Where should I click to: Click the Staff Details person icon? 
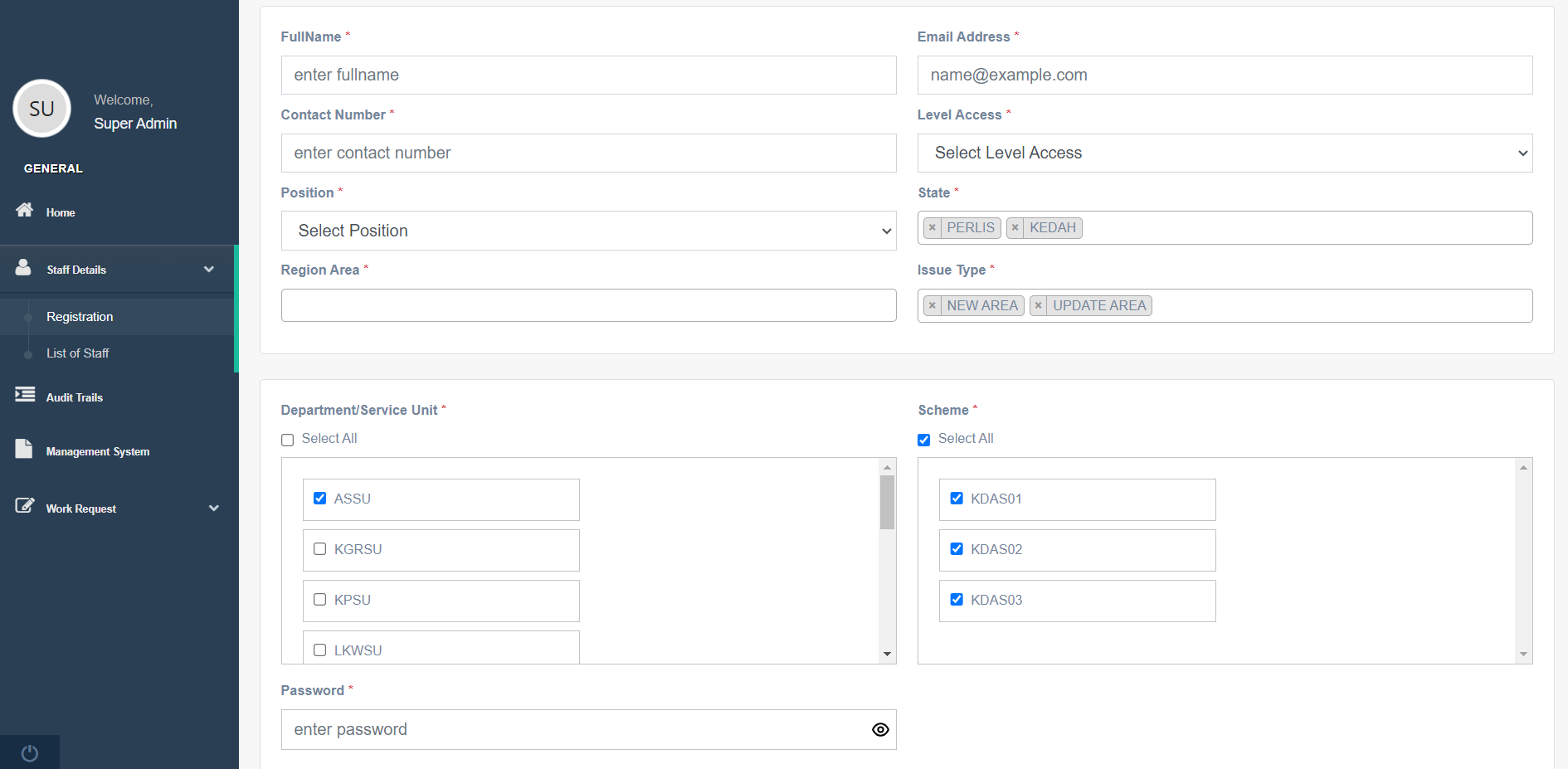23,267
